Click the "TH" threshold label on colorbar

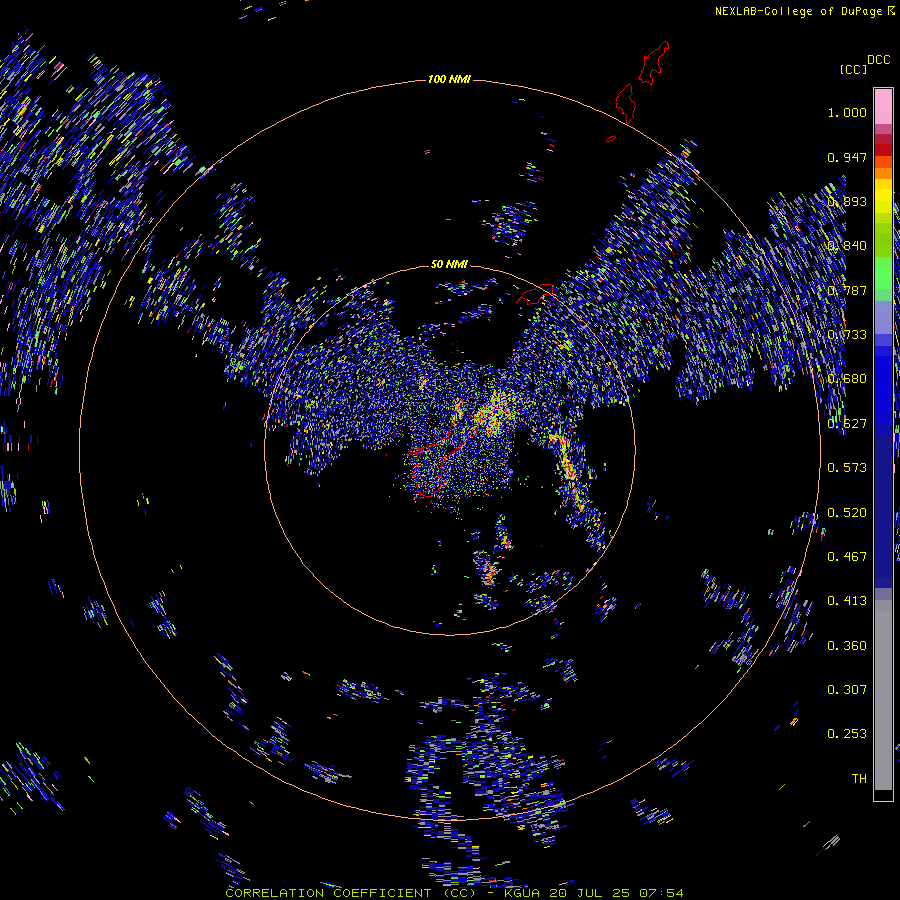(x=859, y=779)
